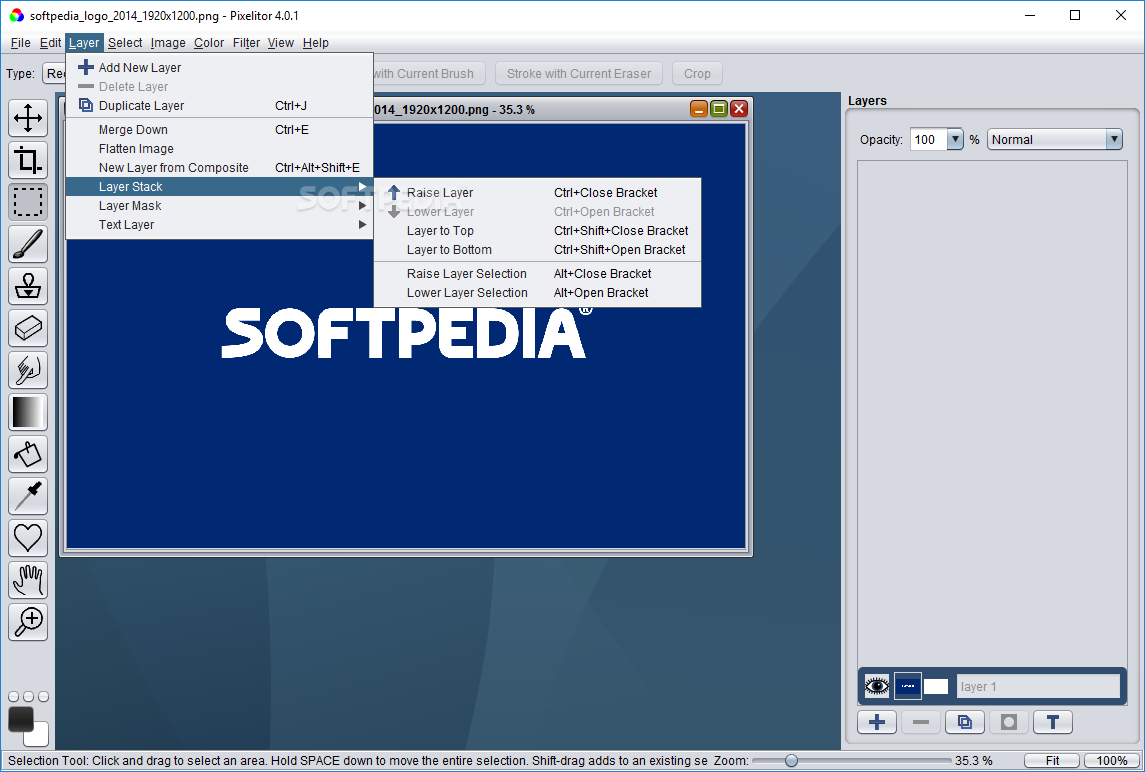
Task: Toggle visibility eye of layer 1
Action: 877,686
